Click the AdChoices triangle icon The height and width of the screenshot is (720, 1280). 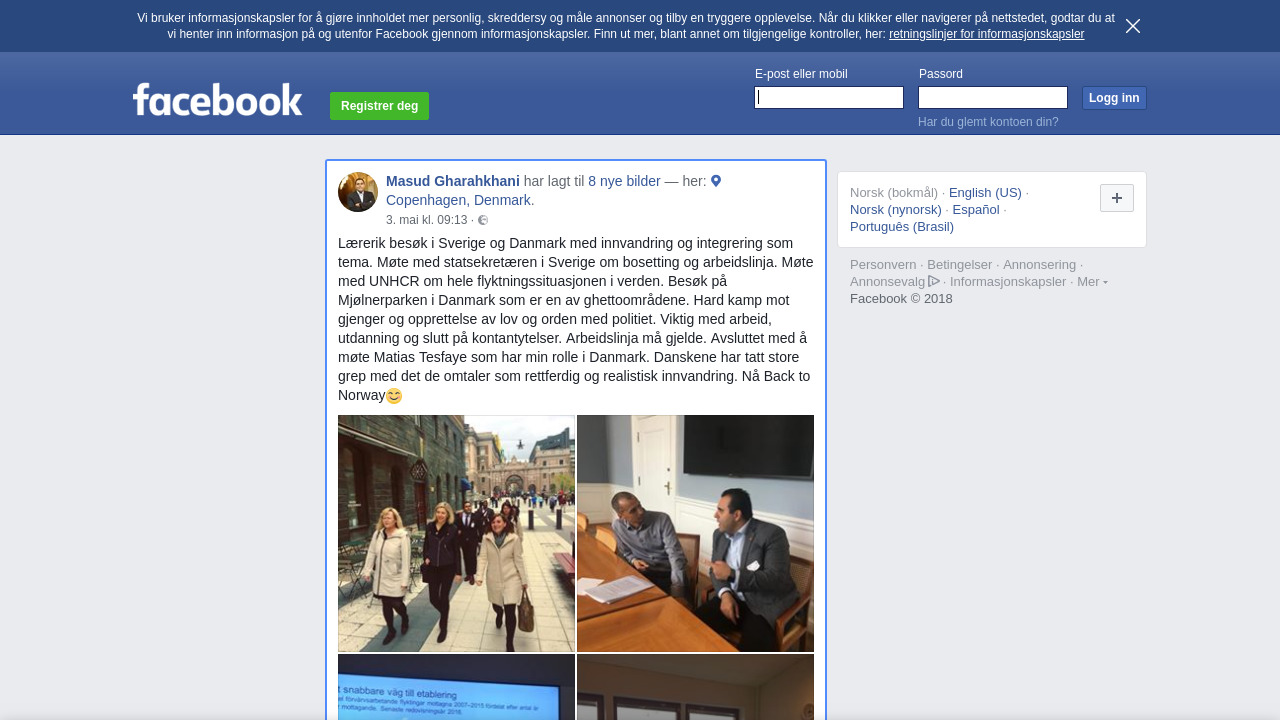(x=934, y=281)
